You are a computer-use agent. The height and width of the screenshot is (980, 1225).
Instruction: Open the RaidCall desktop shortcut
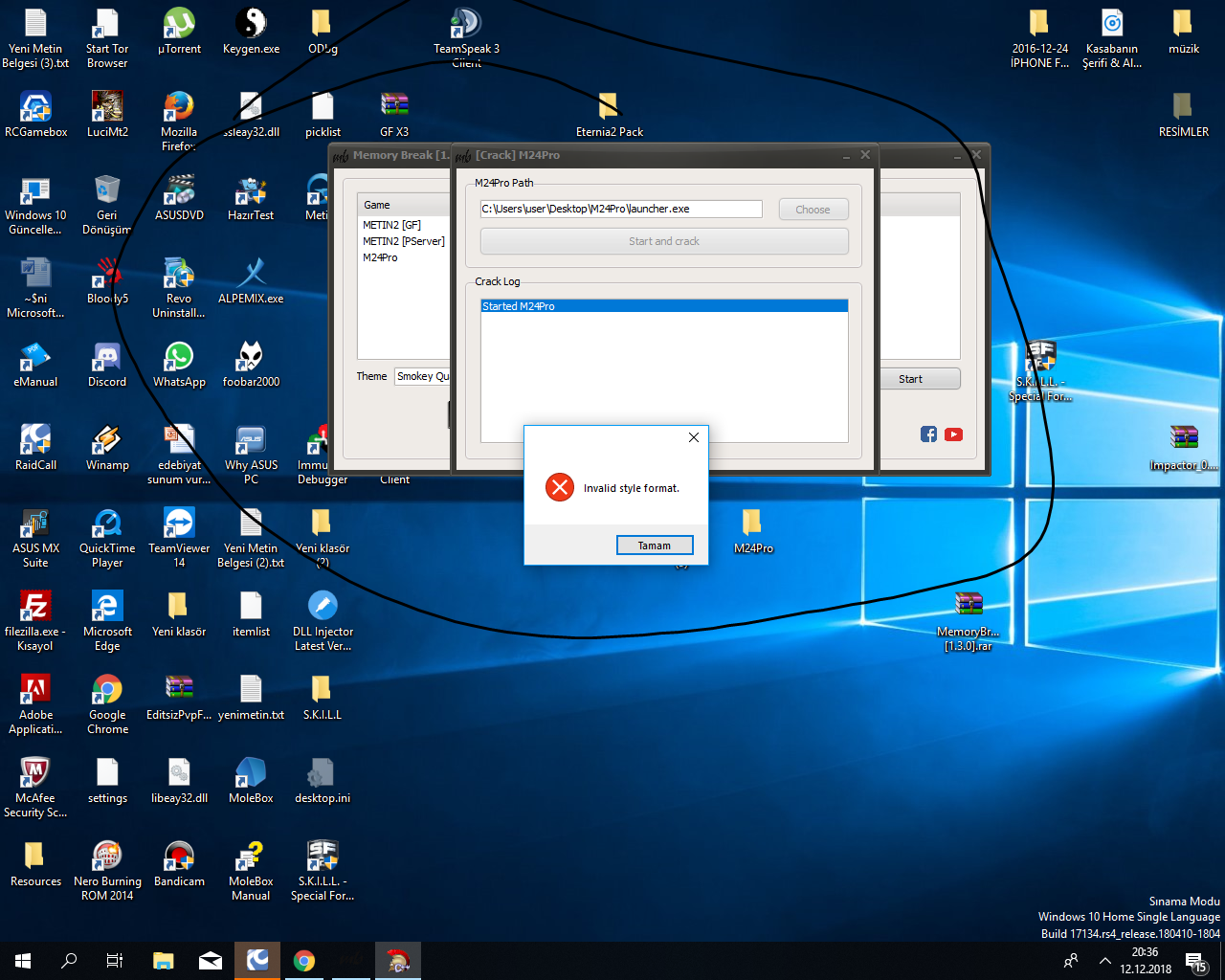[x=35, y=448]
